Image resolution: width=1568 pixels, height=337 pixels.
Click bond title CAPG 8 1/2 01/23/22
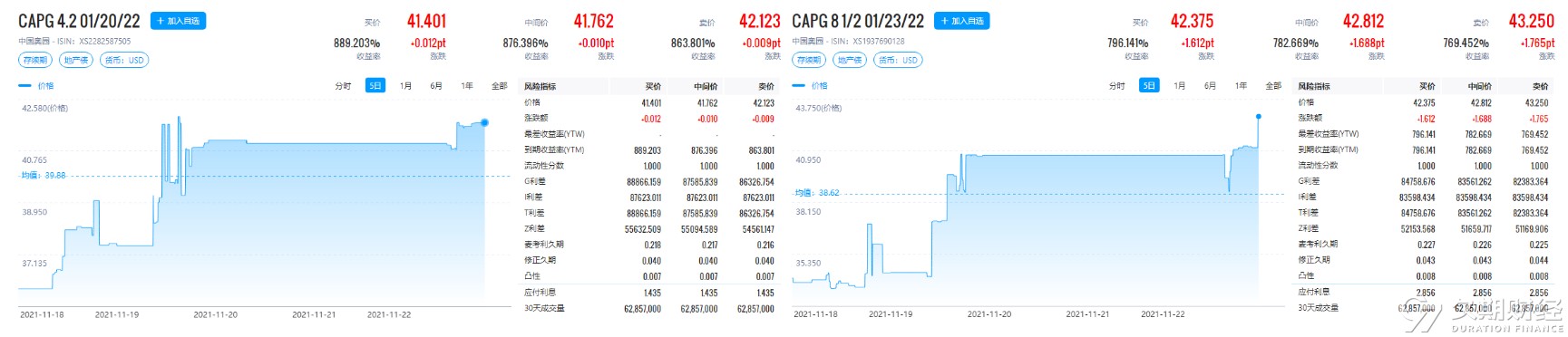858,21
